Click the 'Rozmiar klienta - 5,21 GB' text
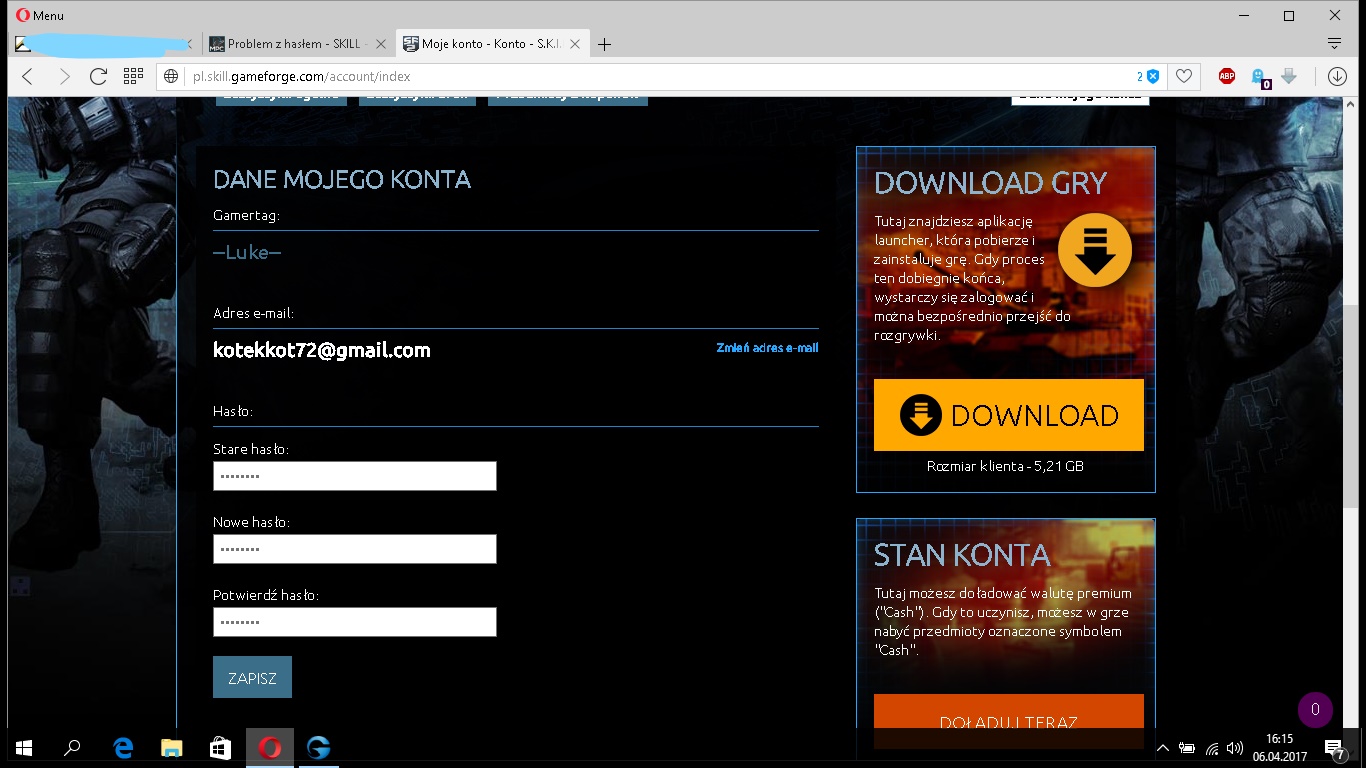The image size is (1366, 768). (x=1005, y=466)
